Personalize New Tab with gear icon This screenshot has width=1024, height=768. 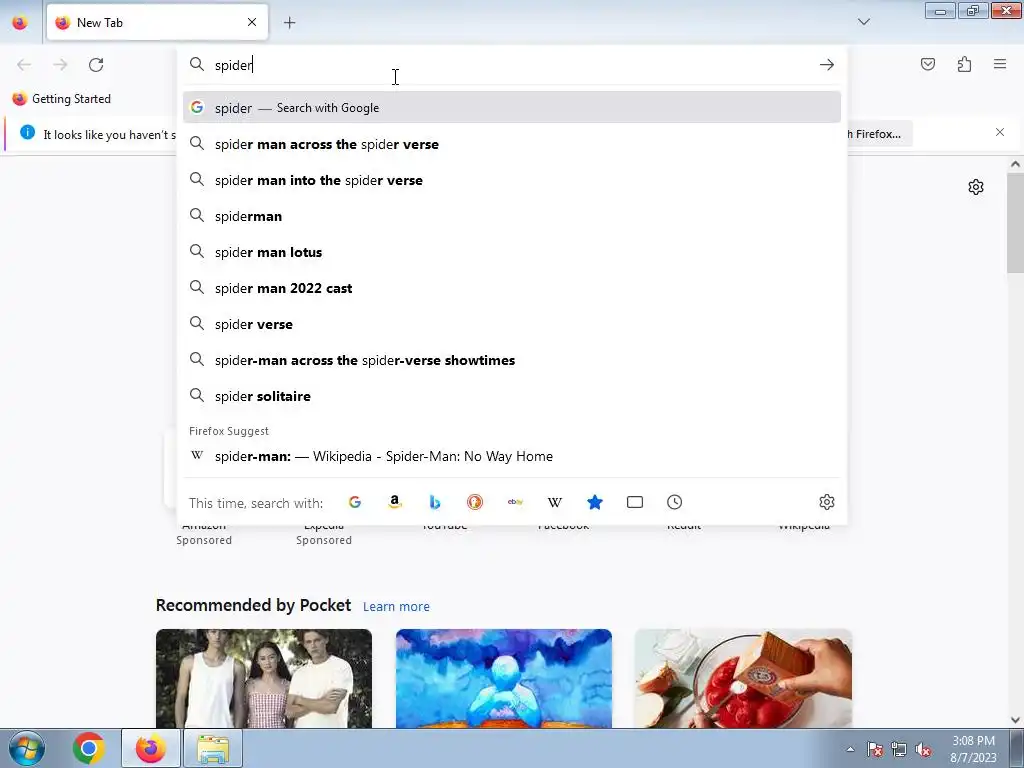pyautogui.click(x=976, y=187)
